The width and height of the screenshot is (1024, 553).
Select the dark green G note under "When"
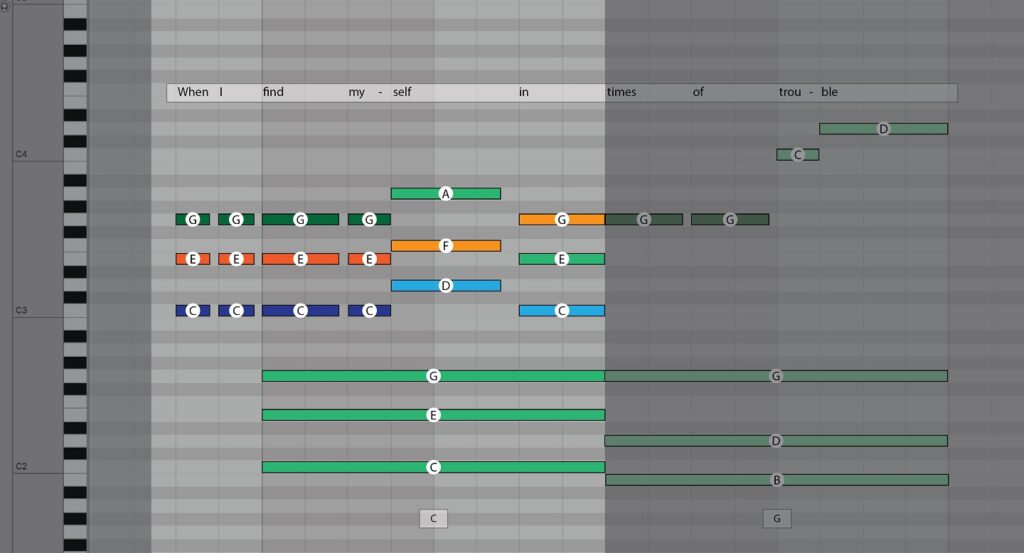193,219
